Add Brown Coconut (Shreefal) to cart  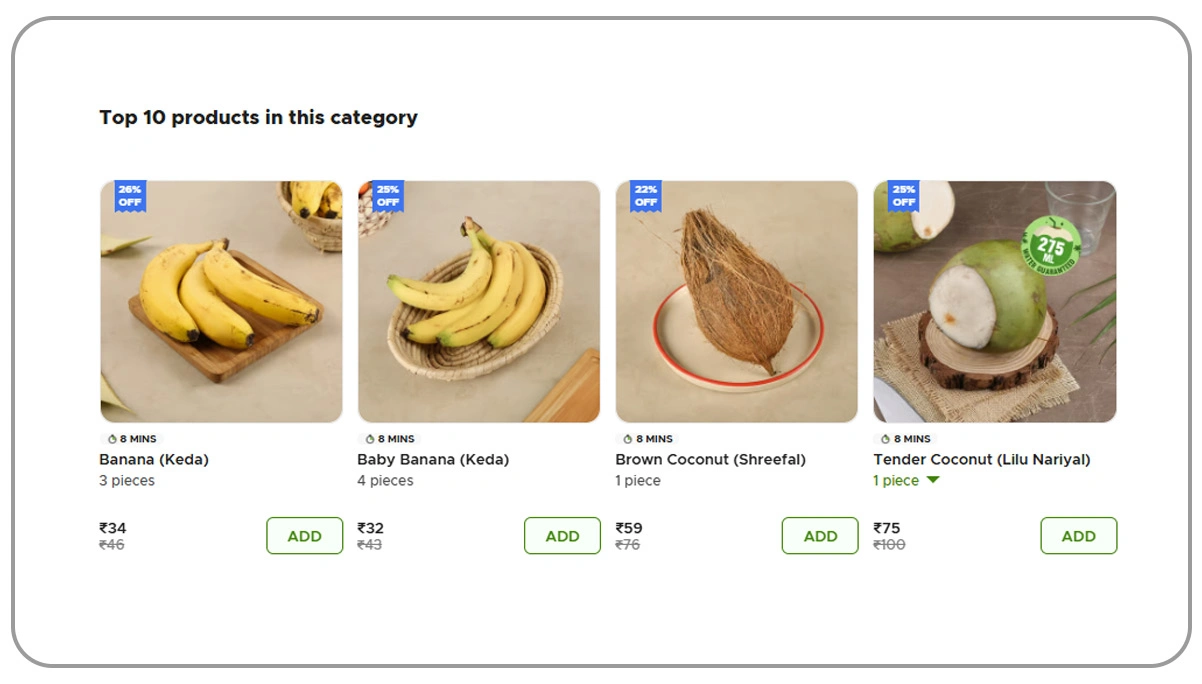pyautogui.click(x=820, y=535)
